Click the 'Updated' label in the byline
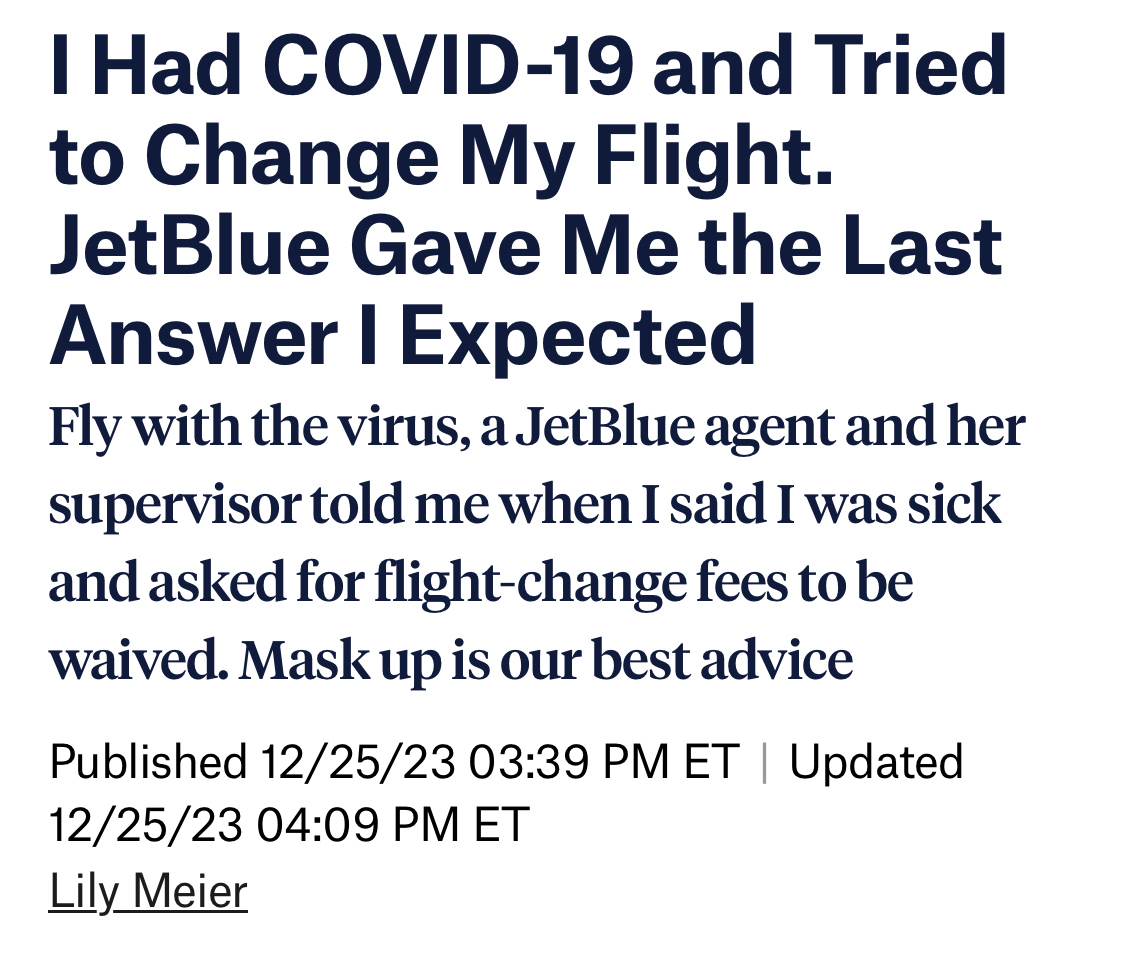The height and width of the screenshot is (955, 1125). coord(876,762)
